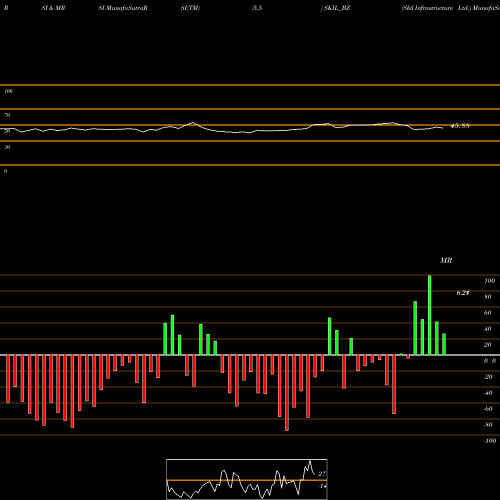Click the '-100' label on the MR axis
Viewport: 500px width, 500px height.
point(490,441)
